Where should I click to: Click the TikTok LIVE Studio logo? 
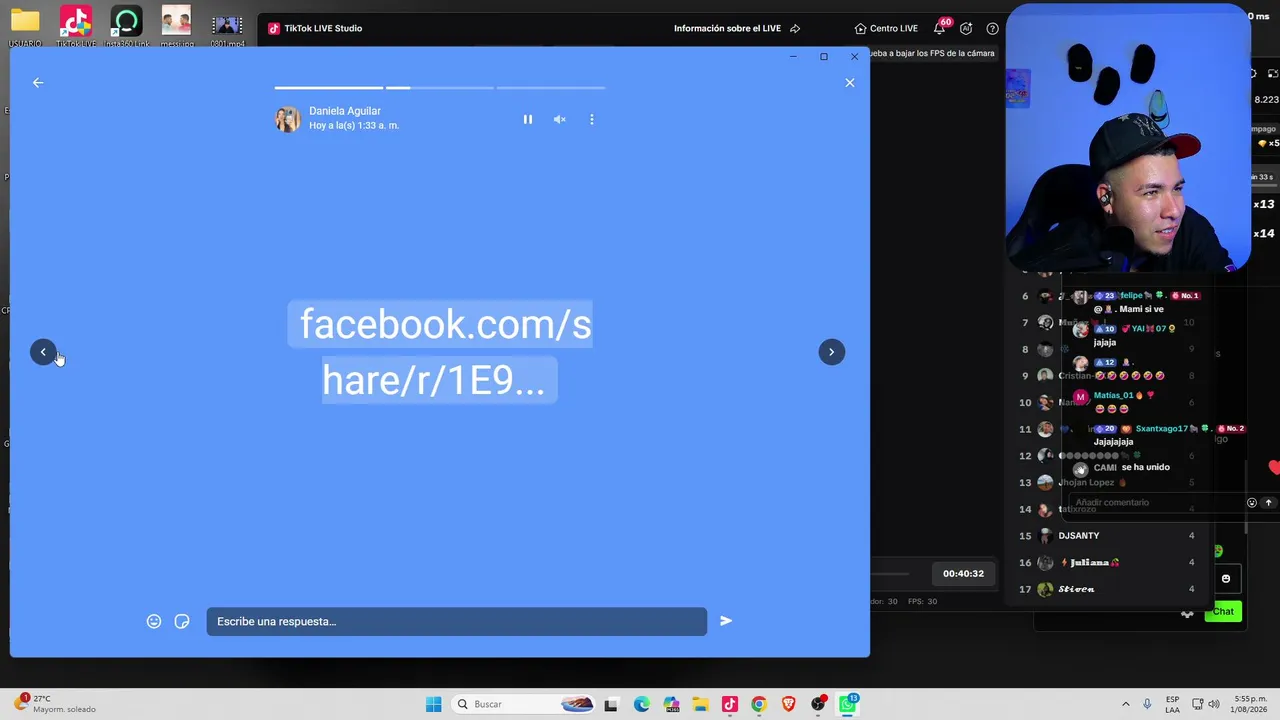[x=274, y=28]
